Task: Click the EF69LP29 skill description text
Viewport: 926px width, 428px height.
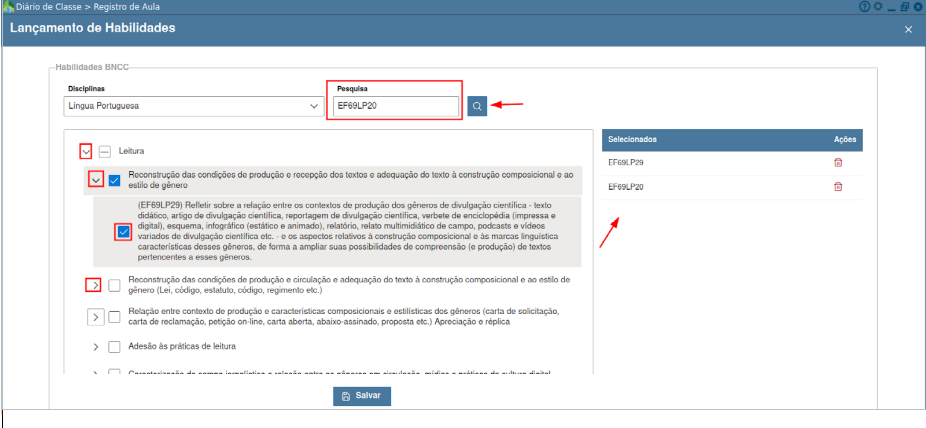Action: click(x=347, y=231)
